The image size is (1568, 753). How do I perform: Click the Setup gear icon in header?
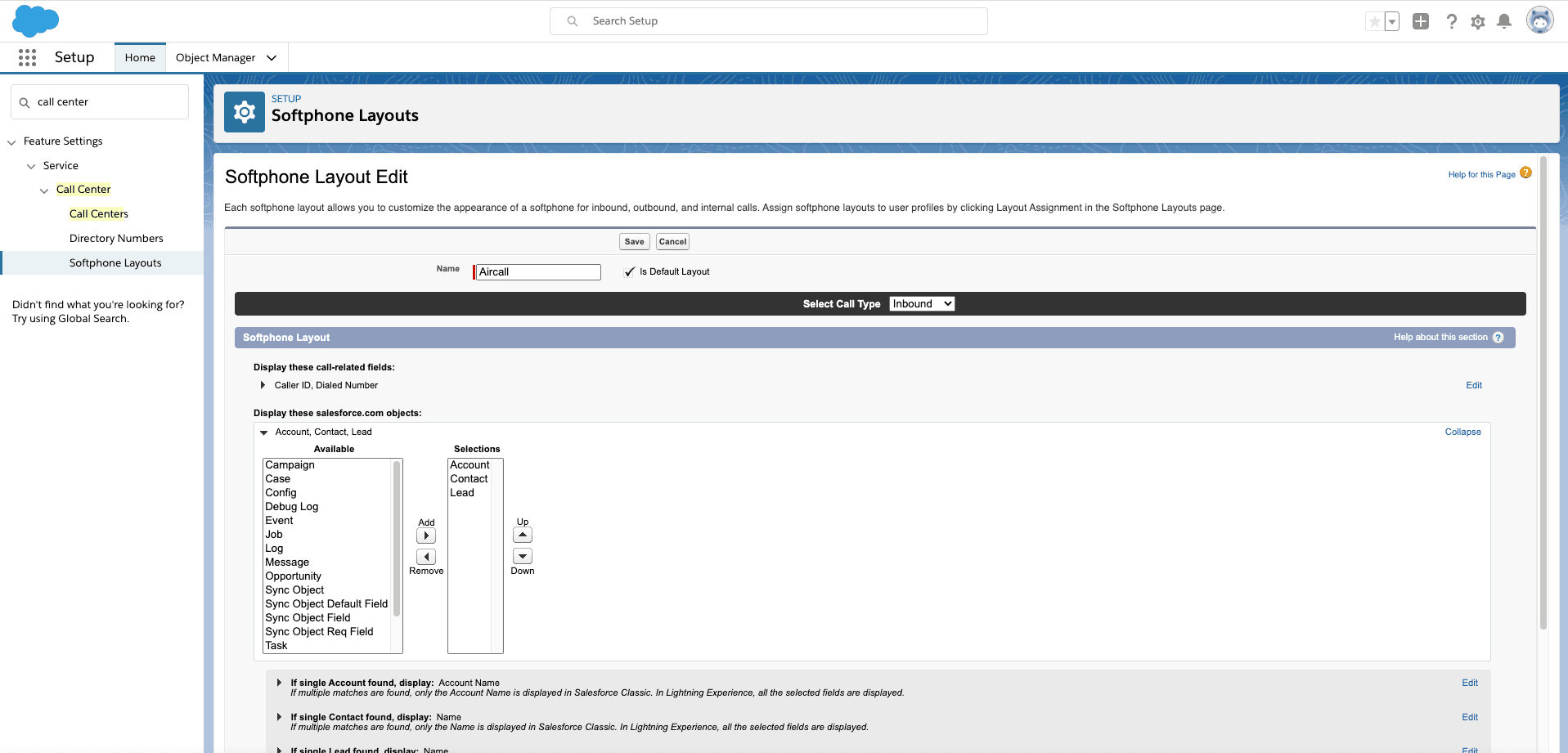click(1477, 22)
